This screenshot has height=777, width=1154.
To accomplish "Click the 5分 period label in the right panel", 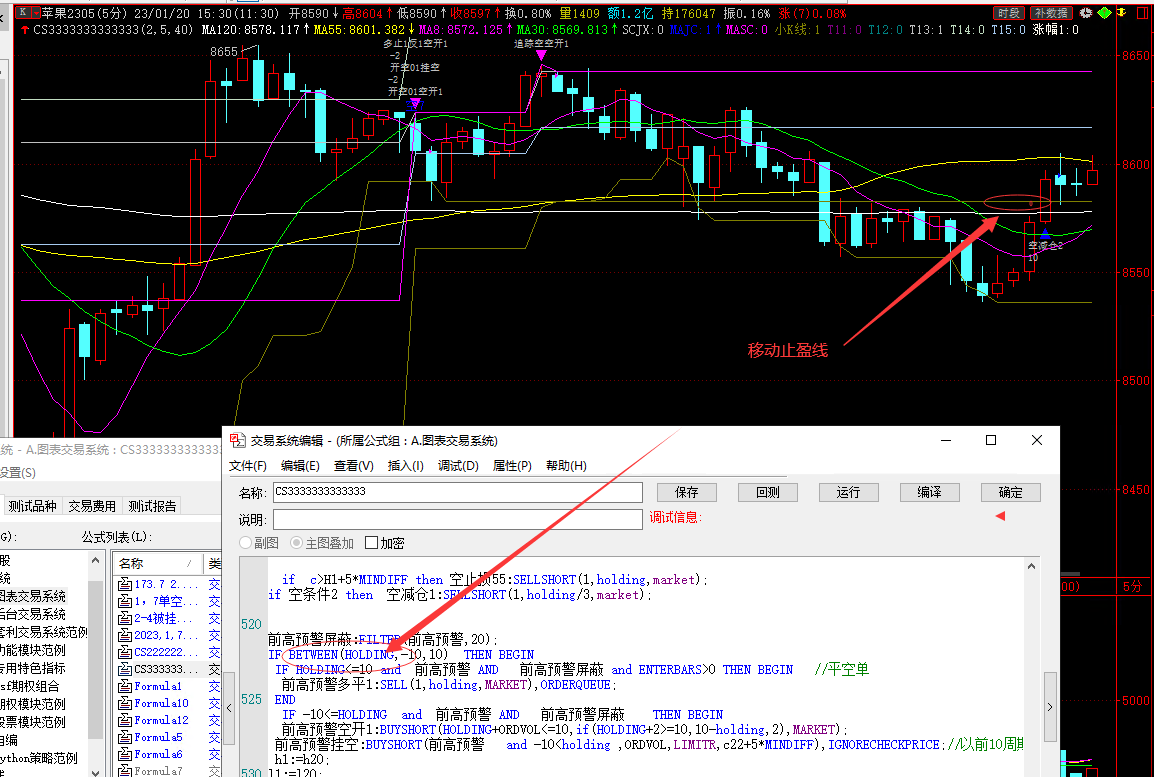I will point(1133,586).
